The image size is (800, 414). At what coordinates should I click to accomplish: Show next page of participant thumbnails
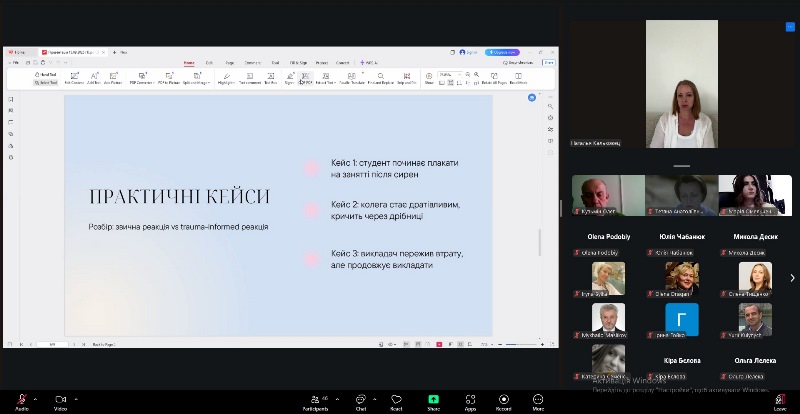pos(792,278)
